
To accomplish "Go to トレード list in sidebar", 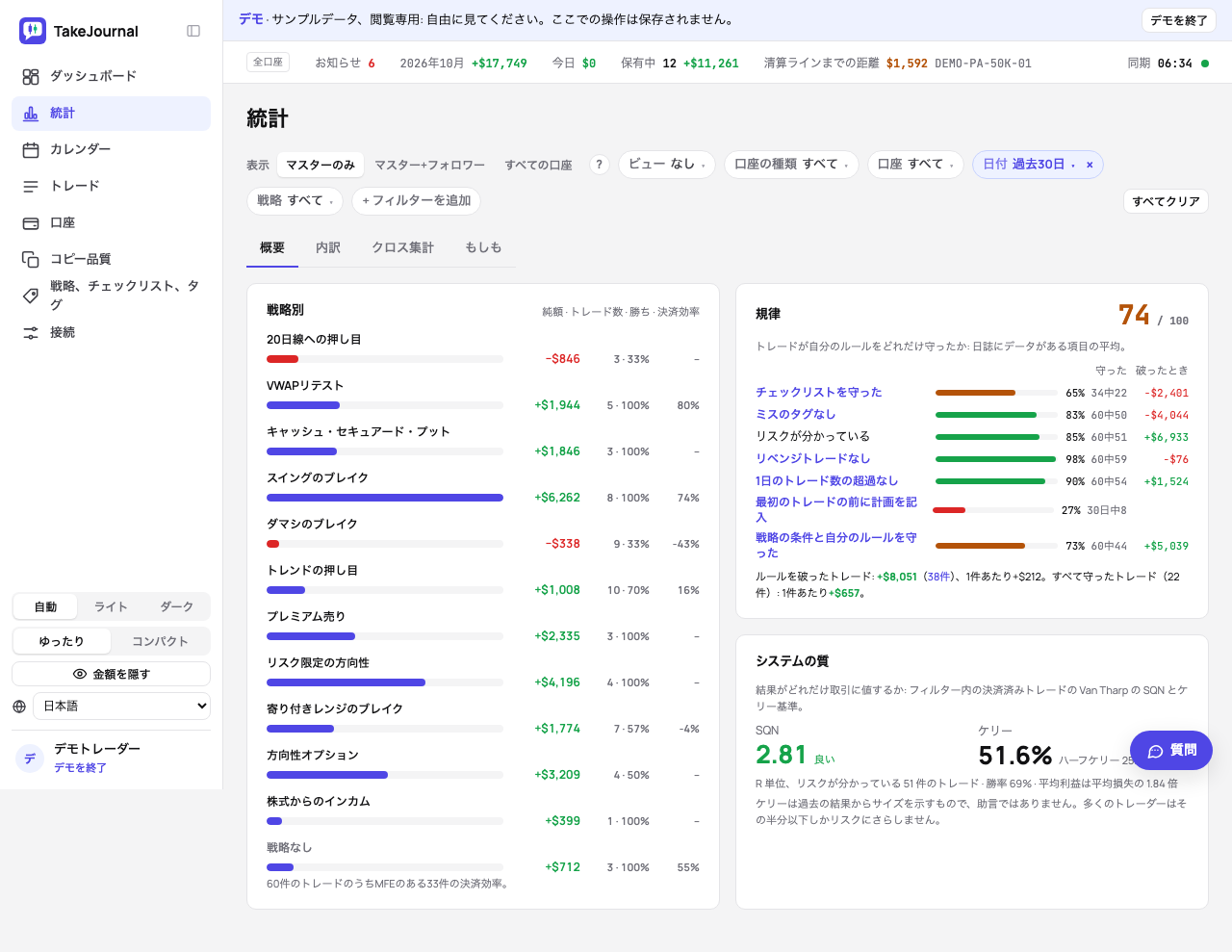I will click(112, 186).
